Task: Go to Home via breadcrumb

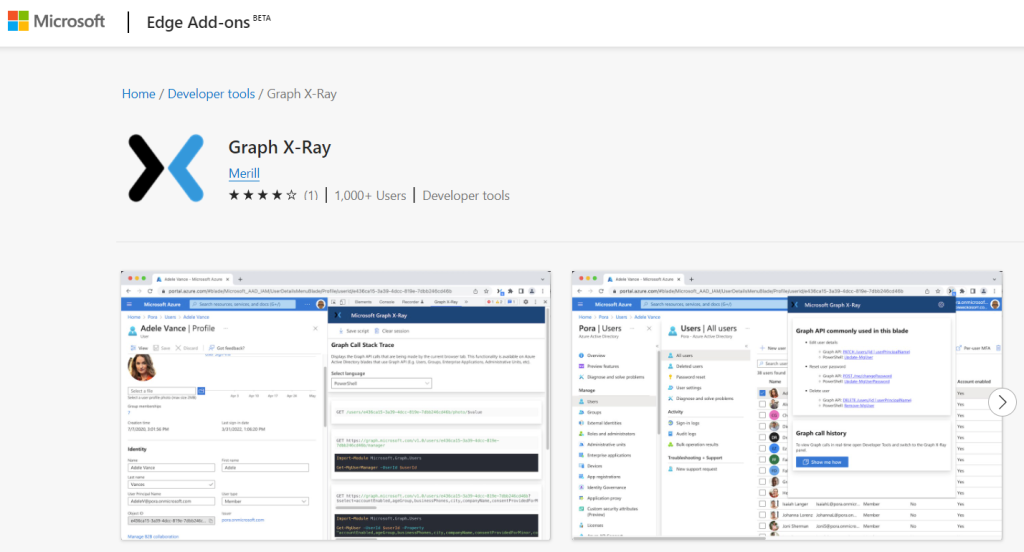Action: [138, 93]
